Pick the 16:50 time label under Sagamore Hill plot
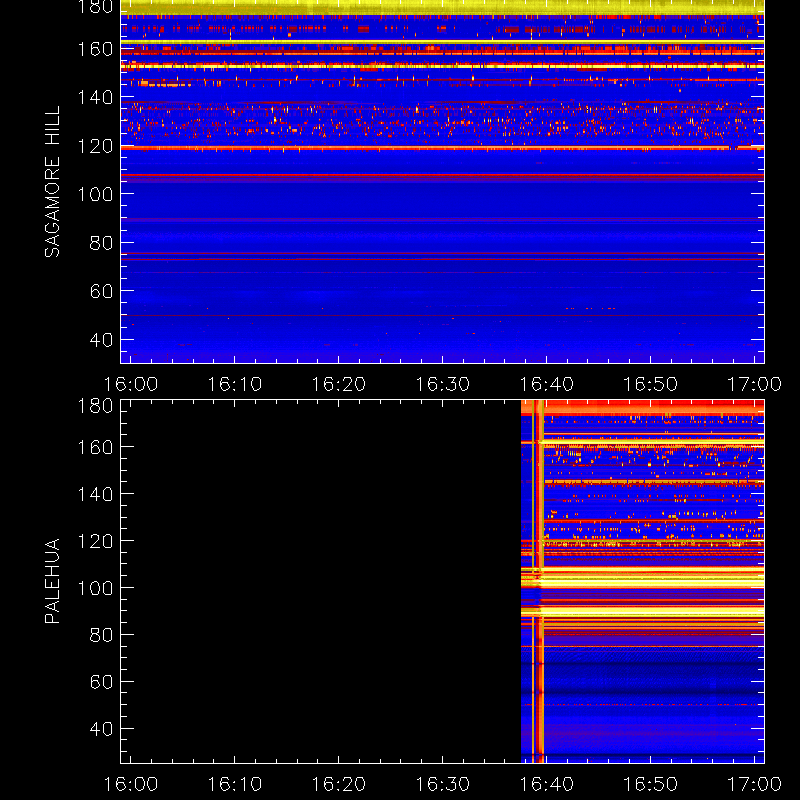Screen dimensions: 800x800 click(x=651, y=384)
